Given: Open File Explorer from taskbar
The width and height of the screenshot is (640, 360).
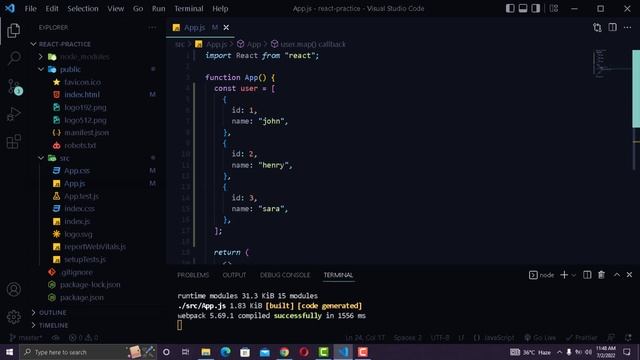Looking at the screenshot, I should pos(206,352).
